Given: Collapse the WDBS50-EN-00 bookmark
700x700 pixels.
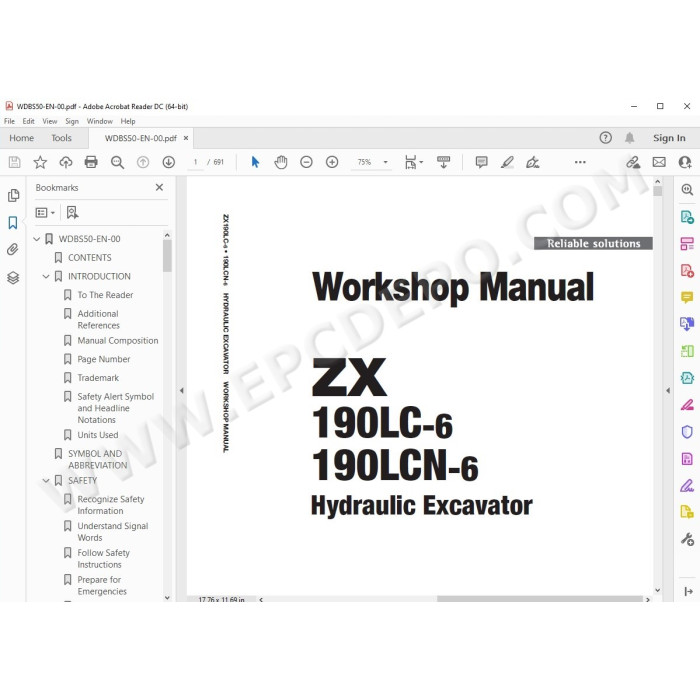Looking at the screenshot, I should pyautogui.click(x=37, y=239).
